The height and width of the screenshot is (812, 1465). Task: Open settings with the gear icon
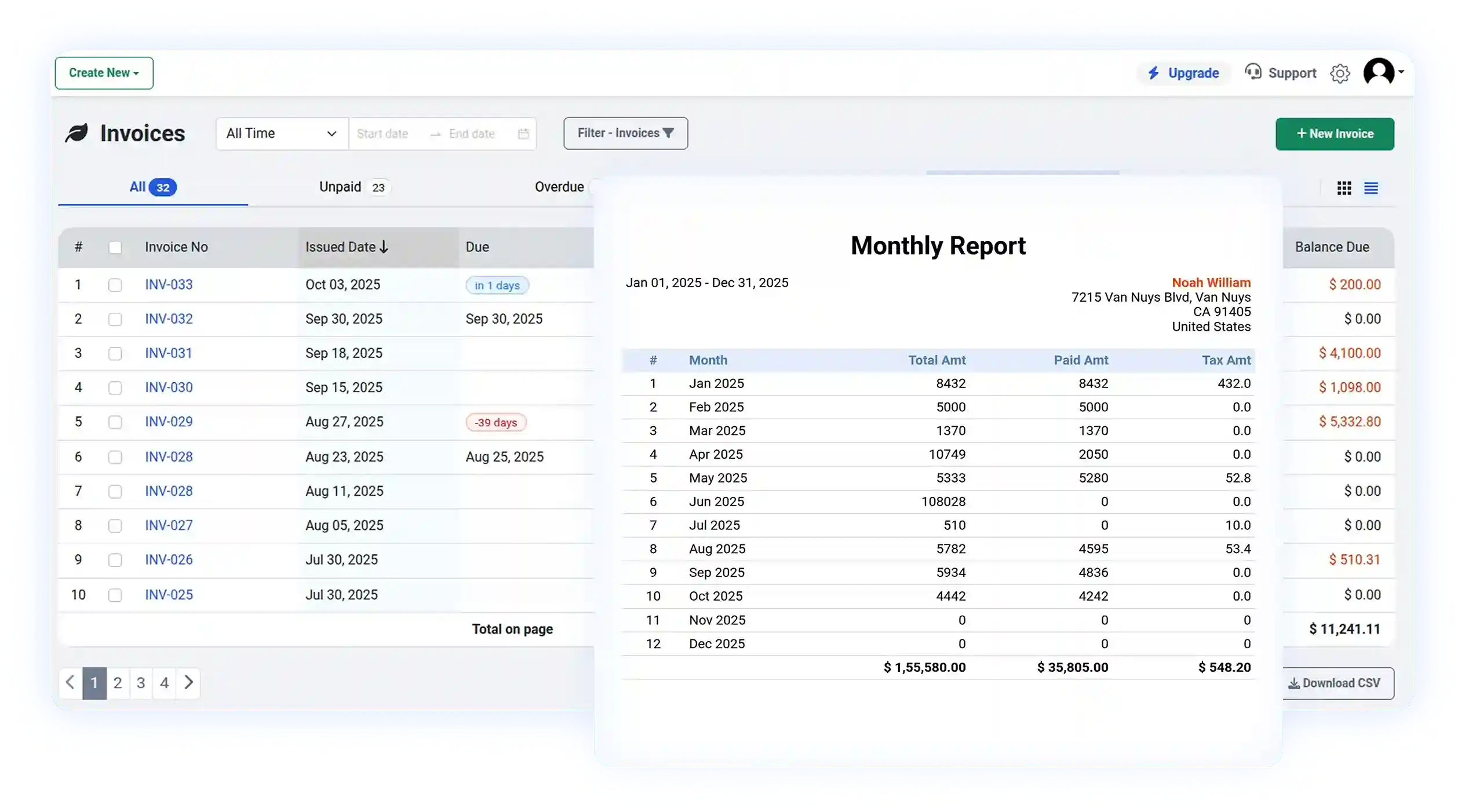click(1340, 73)
